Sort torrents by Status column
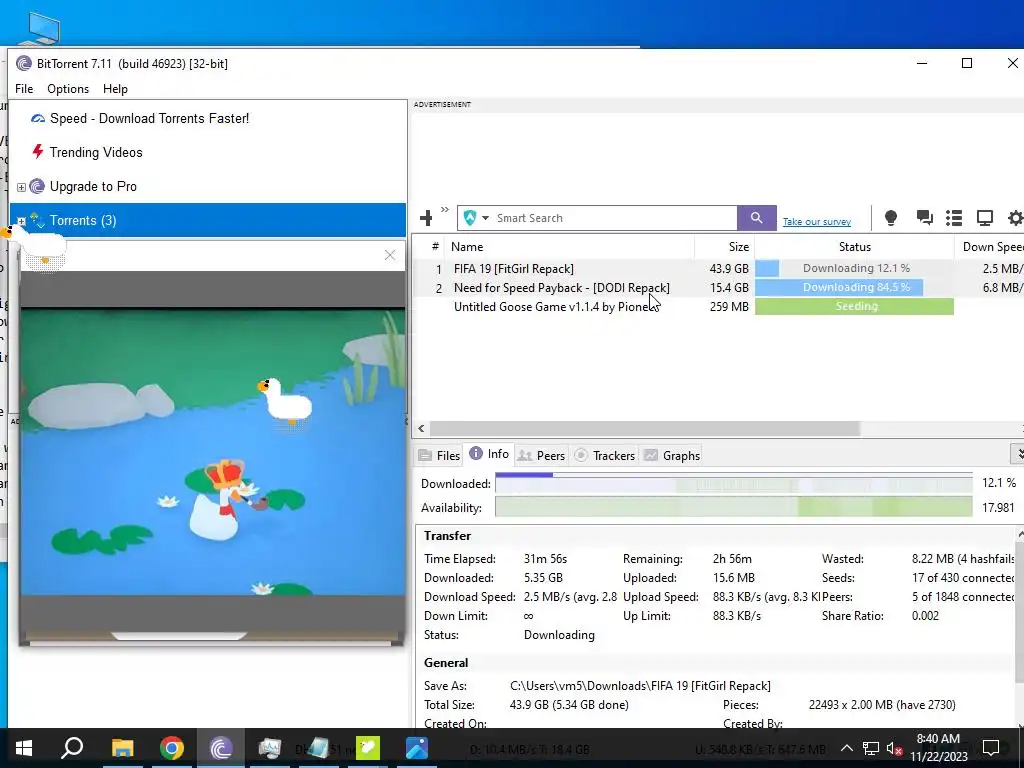 854,247
